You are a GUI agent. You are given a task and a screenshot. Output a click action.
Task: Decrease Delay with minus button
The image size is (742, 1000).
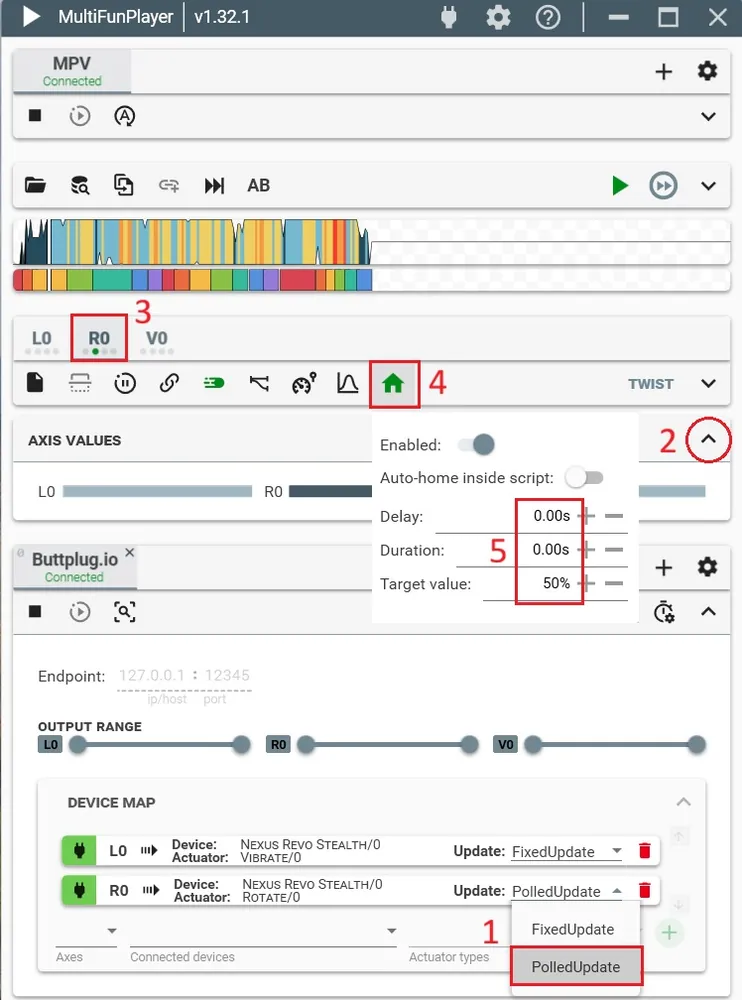pos(614,516)
